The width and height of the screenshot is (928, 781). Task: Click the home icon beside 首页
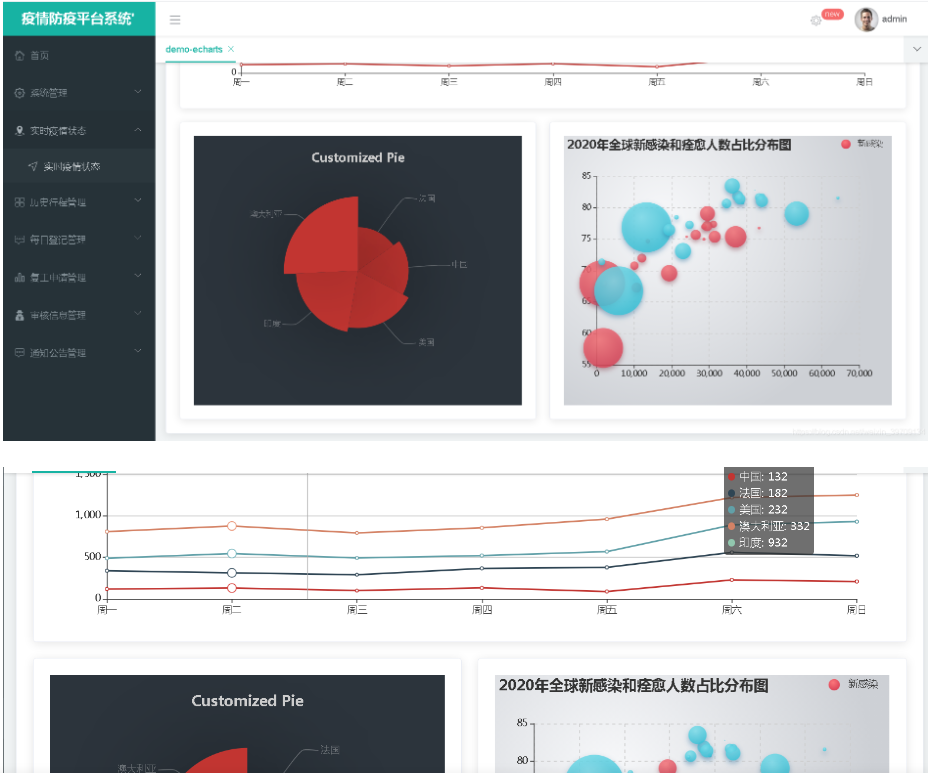tap(20, 56)
